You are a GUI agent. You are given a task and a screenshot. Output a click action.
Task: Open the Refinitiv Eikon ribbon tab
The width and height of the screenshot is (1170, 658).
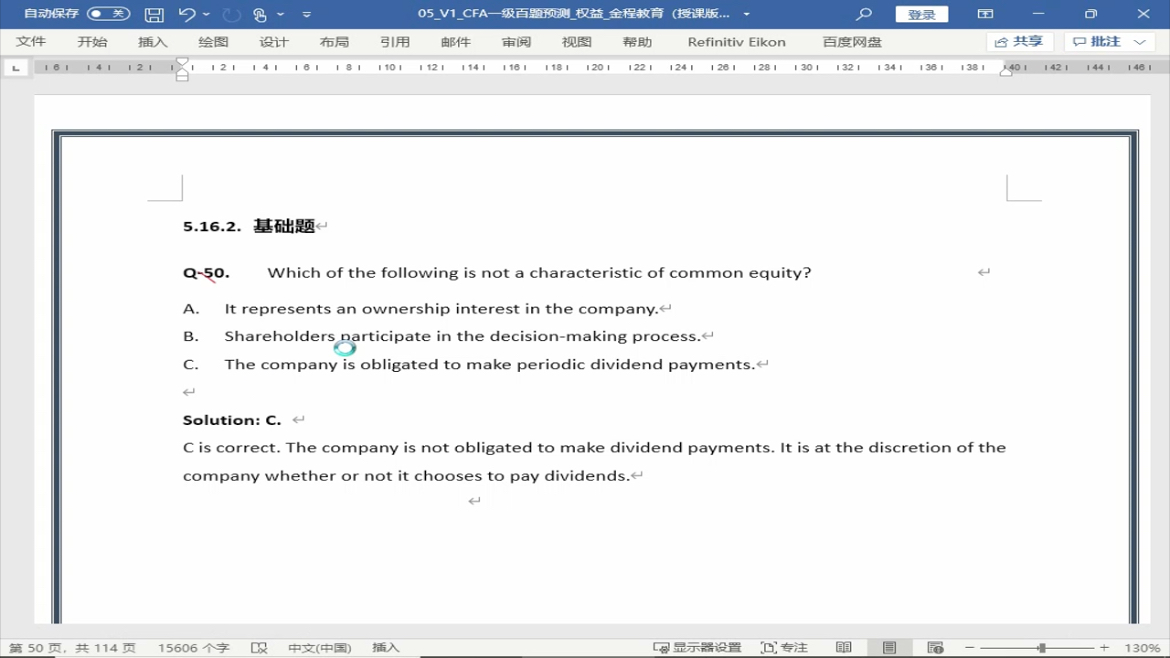point(736,42)
